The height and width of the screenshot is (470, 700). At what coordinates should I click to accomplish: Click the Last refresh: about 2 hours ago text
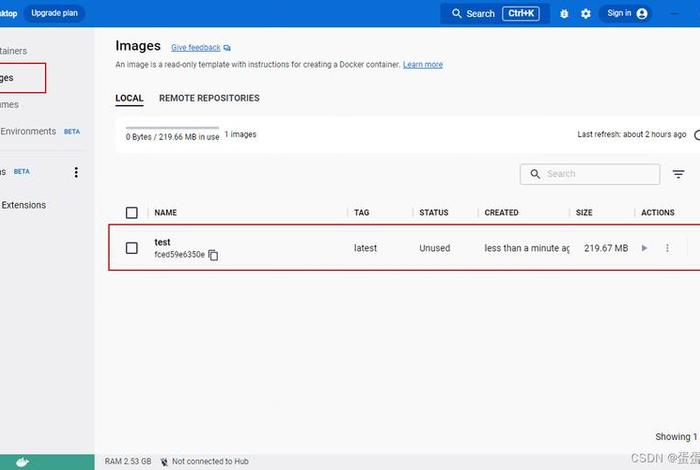point(632,134)
